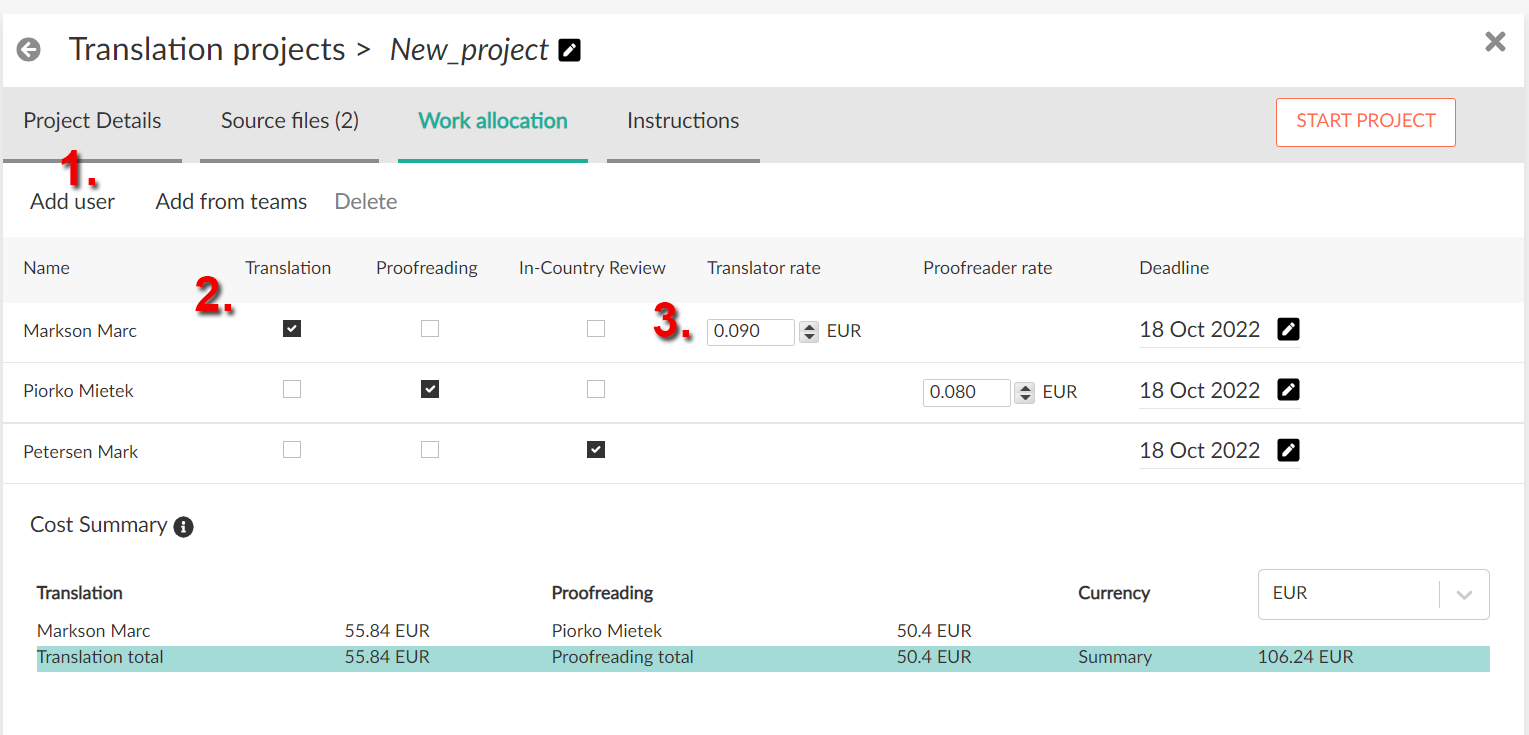The width and height of the screenshot is (1529, 735).
Task: Check In-Country Review for Piorko Mietek
Action: (596, 389)
